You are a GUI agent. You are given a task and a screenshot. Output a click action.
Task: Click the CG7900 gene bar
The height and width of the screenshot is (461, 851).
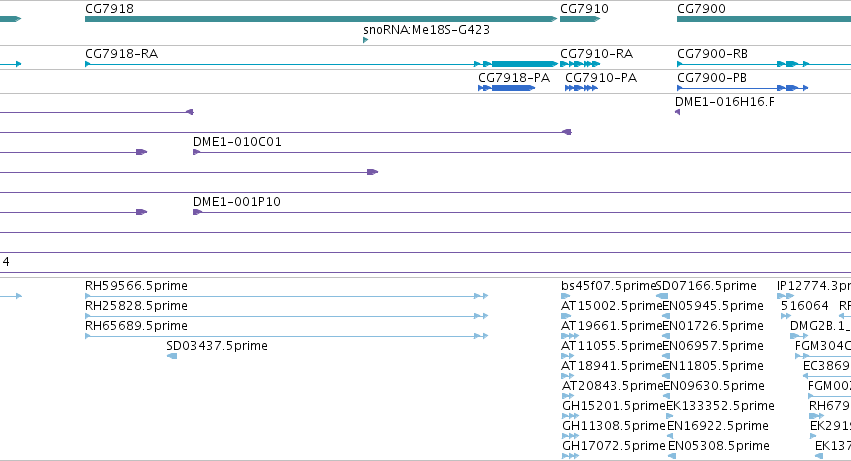click(x=764, y=19)
